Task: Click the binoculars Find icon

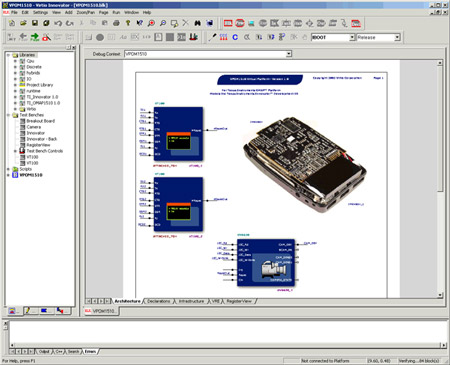Action: click(198, 23)
